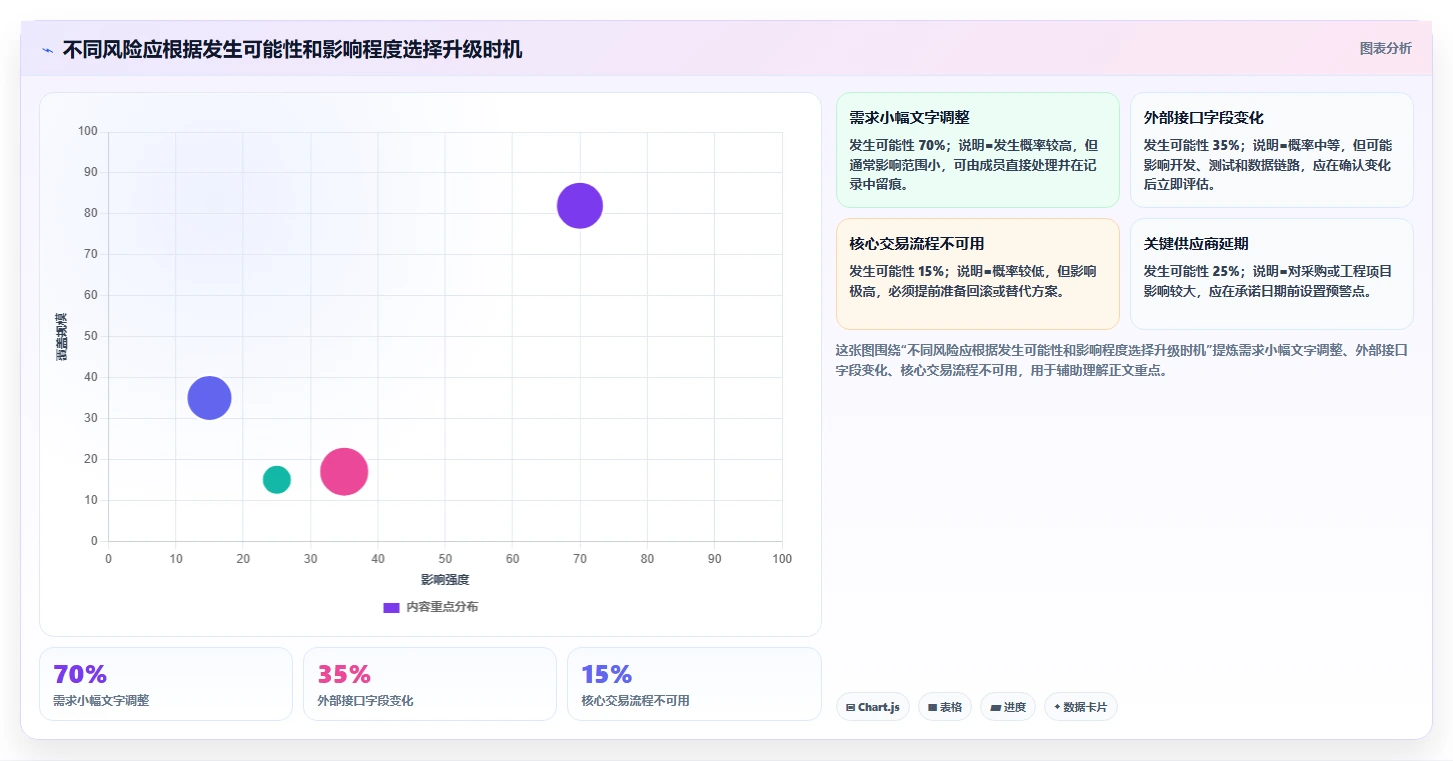Viewport: 1453px width, 761px height.
Task: Open the 需求小幅文字调整 green card
Action: [977, 150]
